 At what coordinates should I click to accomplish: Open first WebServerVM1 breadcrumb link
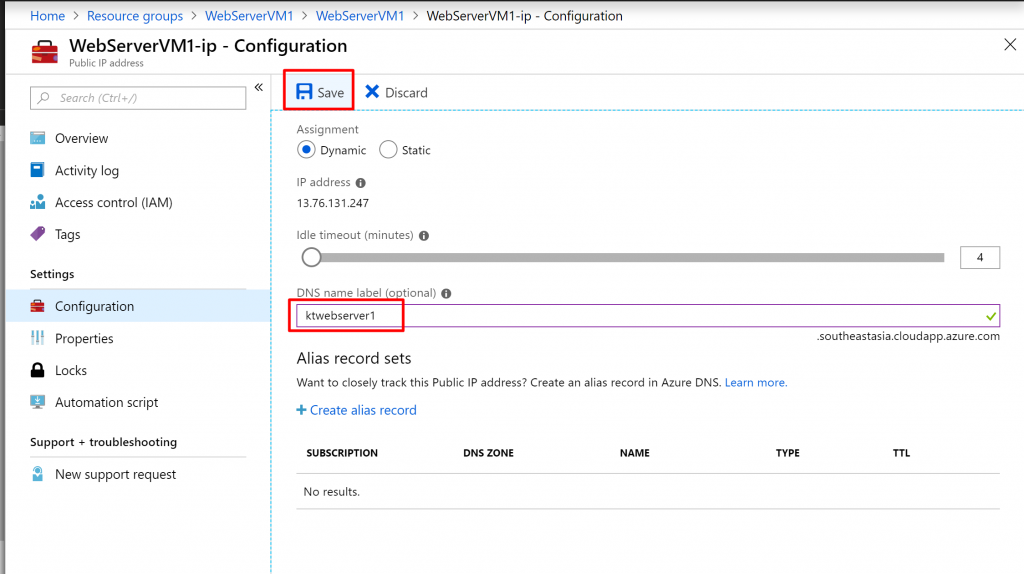[249, 16]
